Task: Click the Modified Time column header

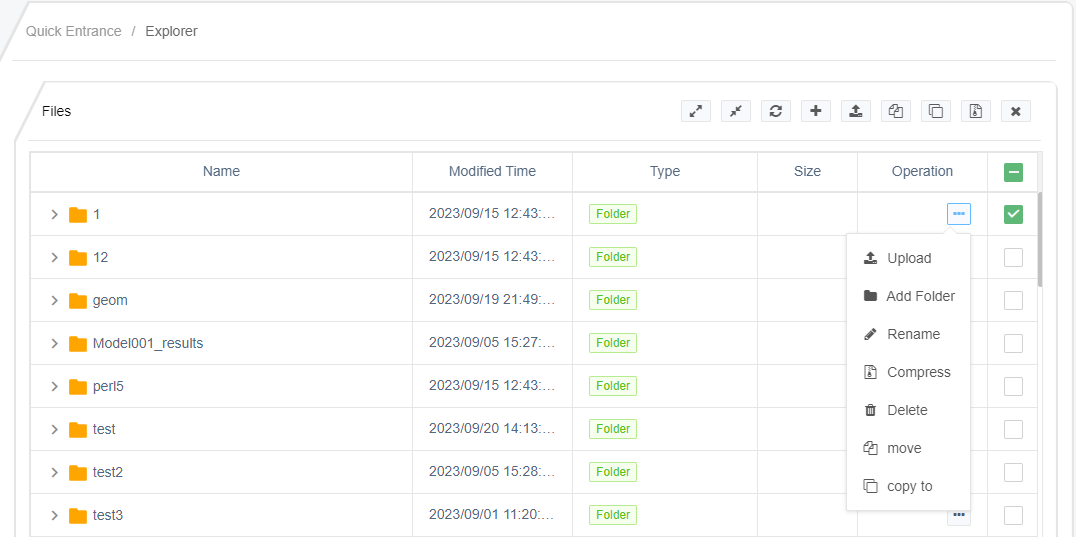Action: point(492,171)
